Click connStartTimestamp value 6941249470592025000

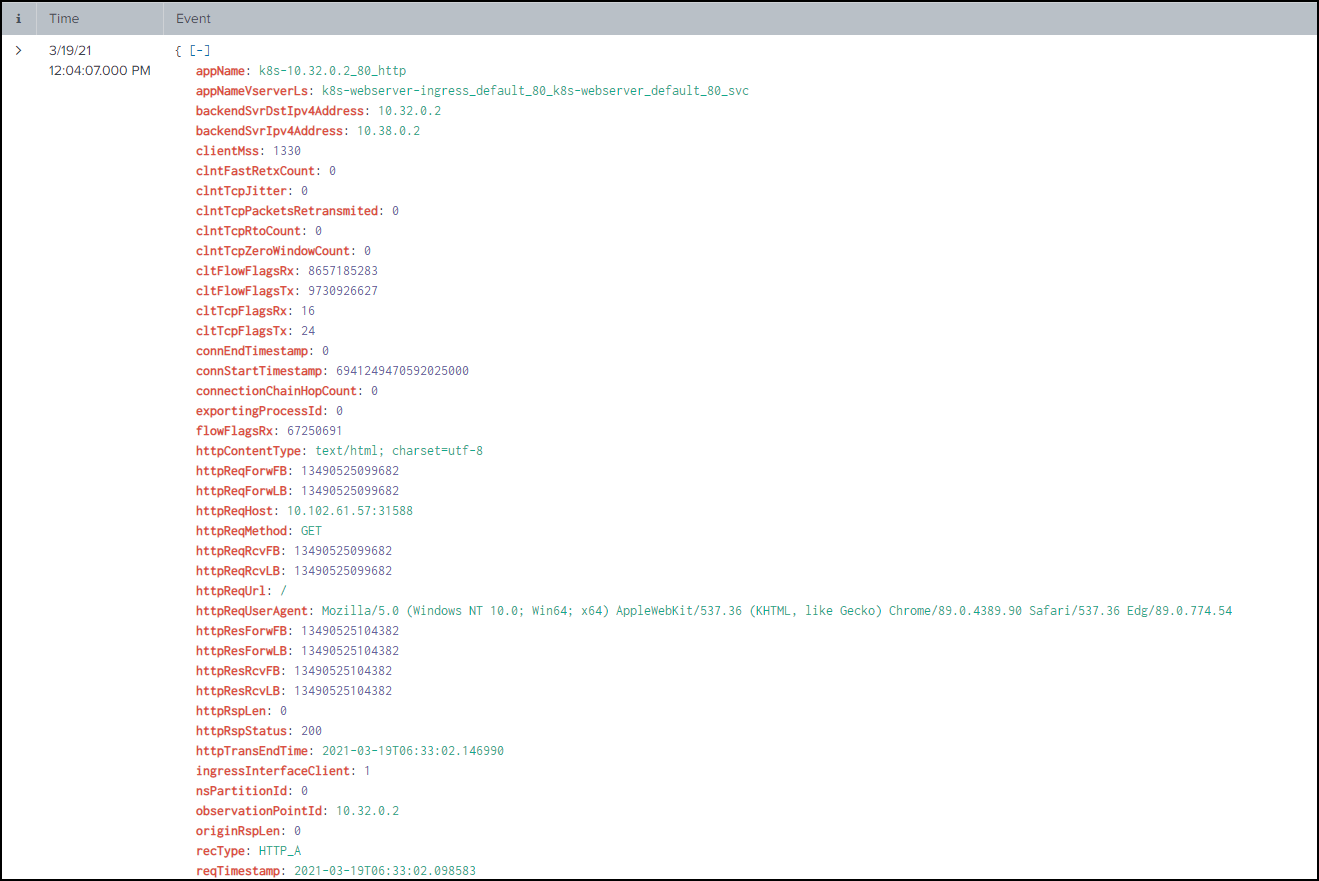tap(403, 371)
